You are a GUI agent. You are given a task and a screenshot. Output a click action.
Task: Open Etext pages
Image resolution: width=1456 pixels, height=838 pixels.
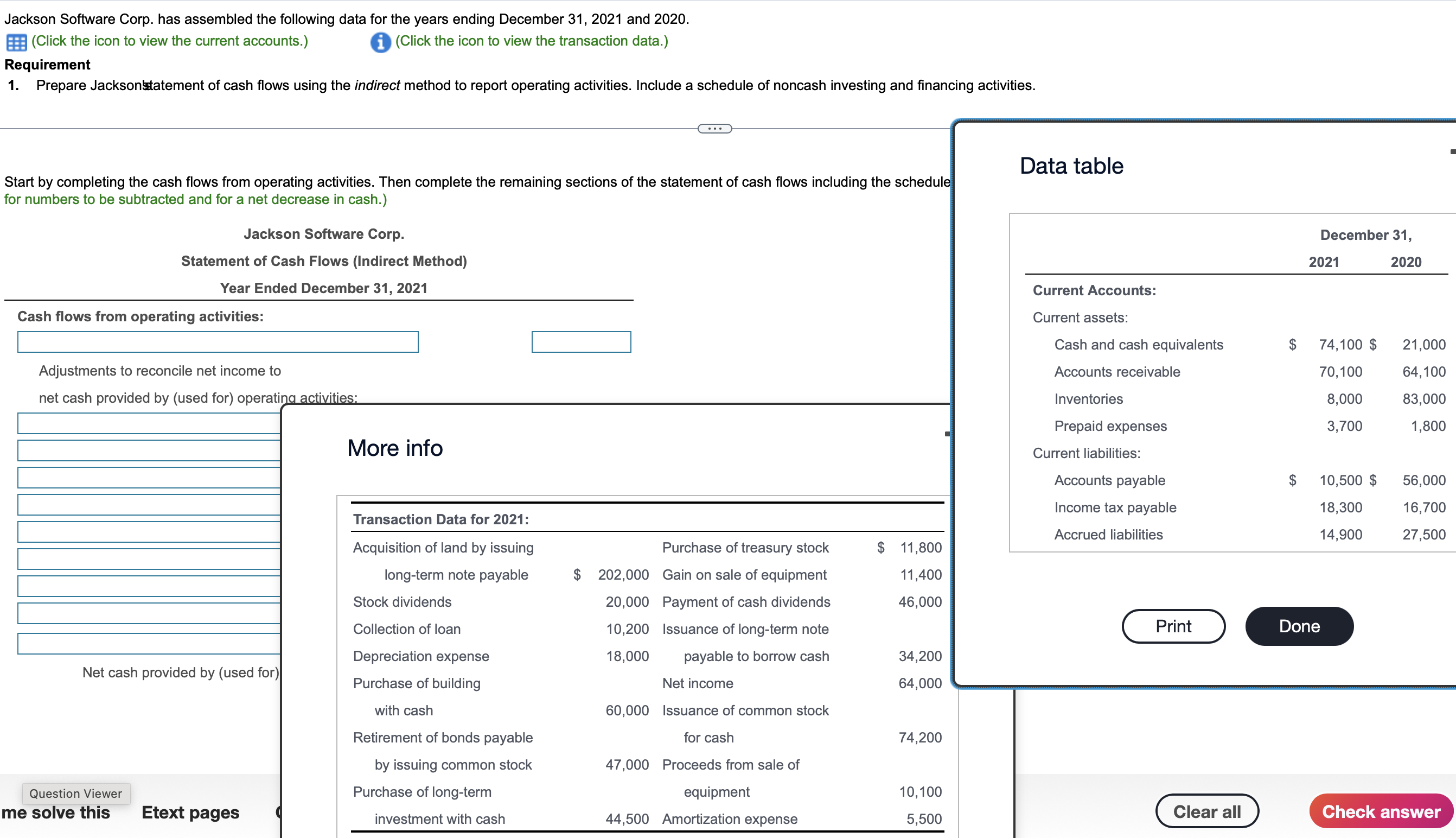pos(190,812)
